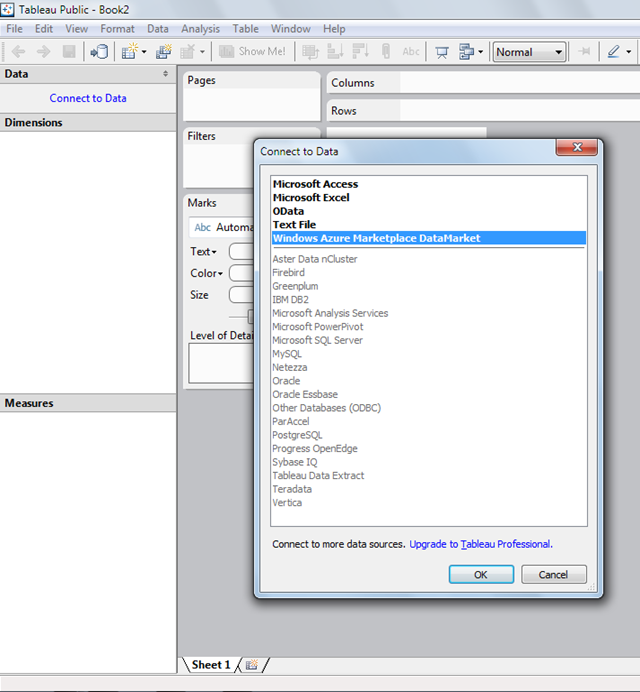The height and width of the screenshot is (692, 640).
Task: Open the Color dropdown in Marks card
Action: coord(206,273)
